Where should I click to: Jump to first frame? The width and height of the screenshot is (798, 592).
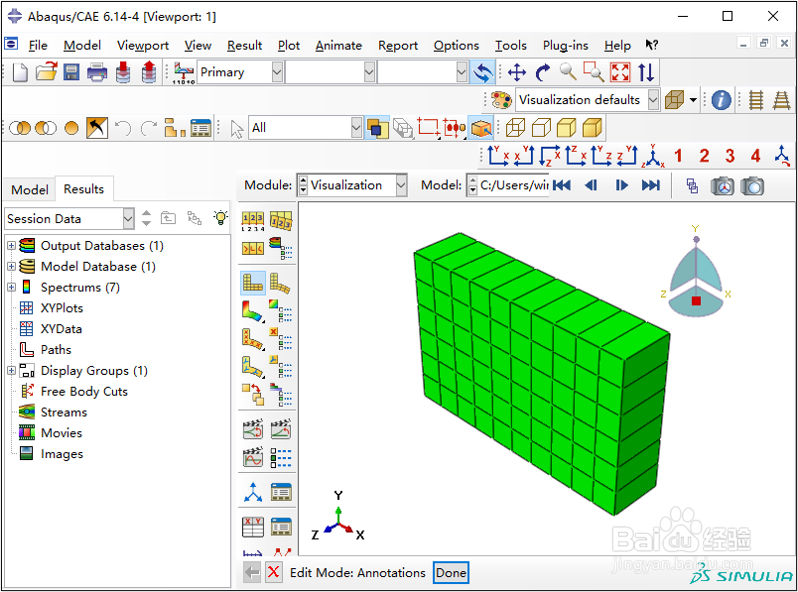tap(561, 185)
